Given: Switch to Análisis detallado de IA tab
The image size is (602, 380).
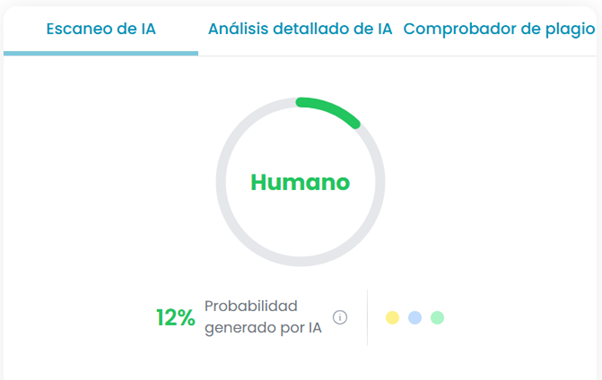Looking at the screenshot, I should [x=300, y=29].
